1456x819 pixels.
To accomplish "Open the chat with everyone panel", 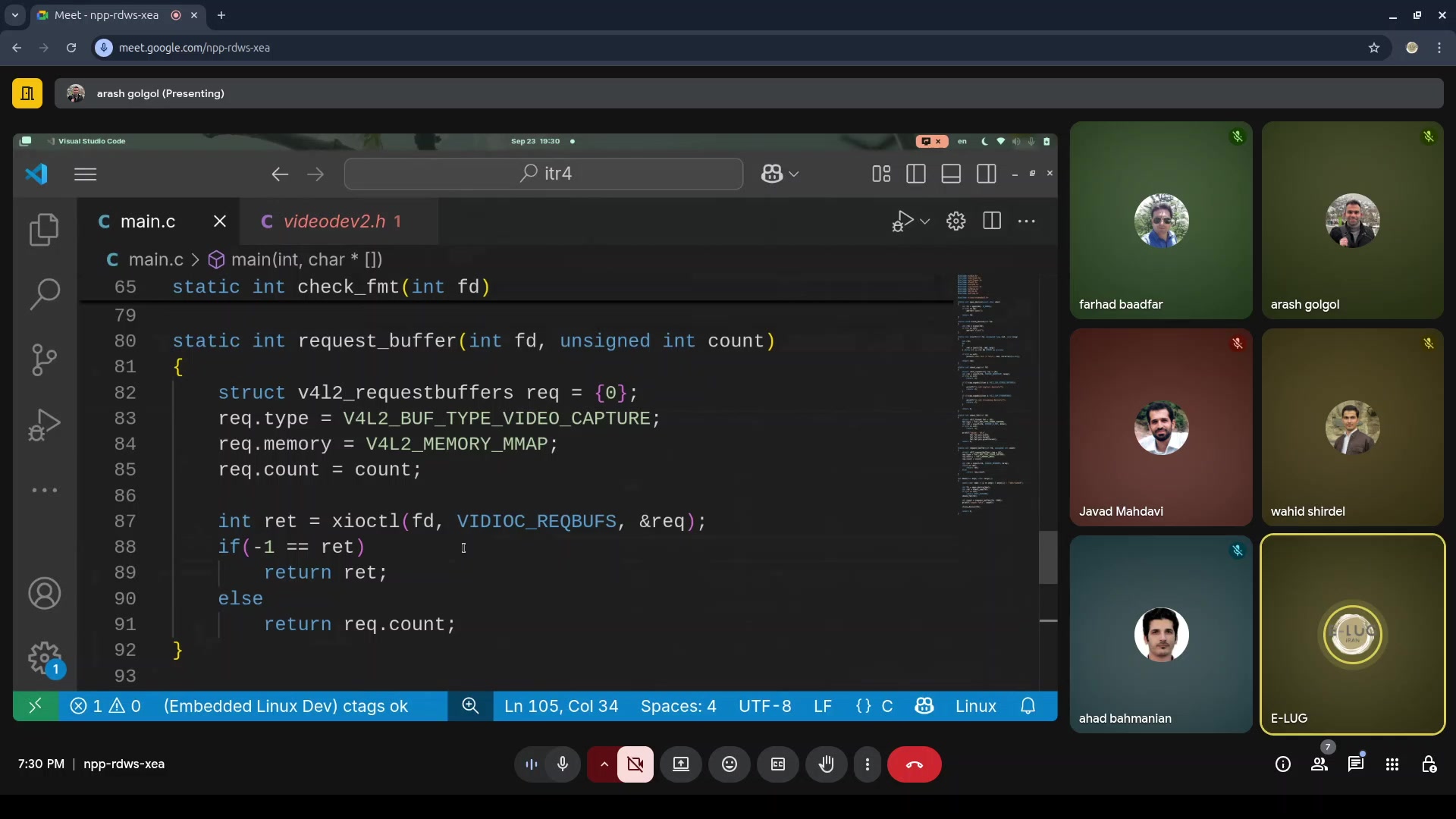I will pyautogui.click(x=1356, y=764).
